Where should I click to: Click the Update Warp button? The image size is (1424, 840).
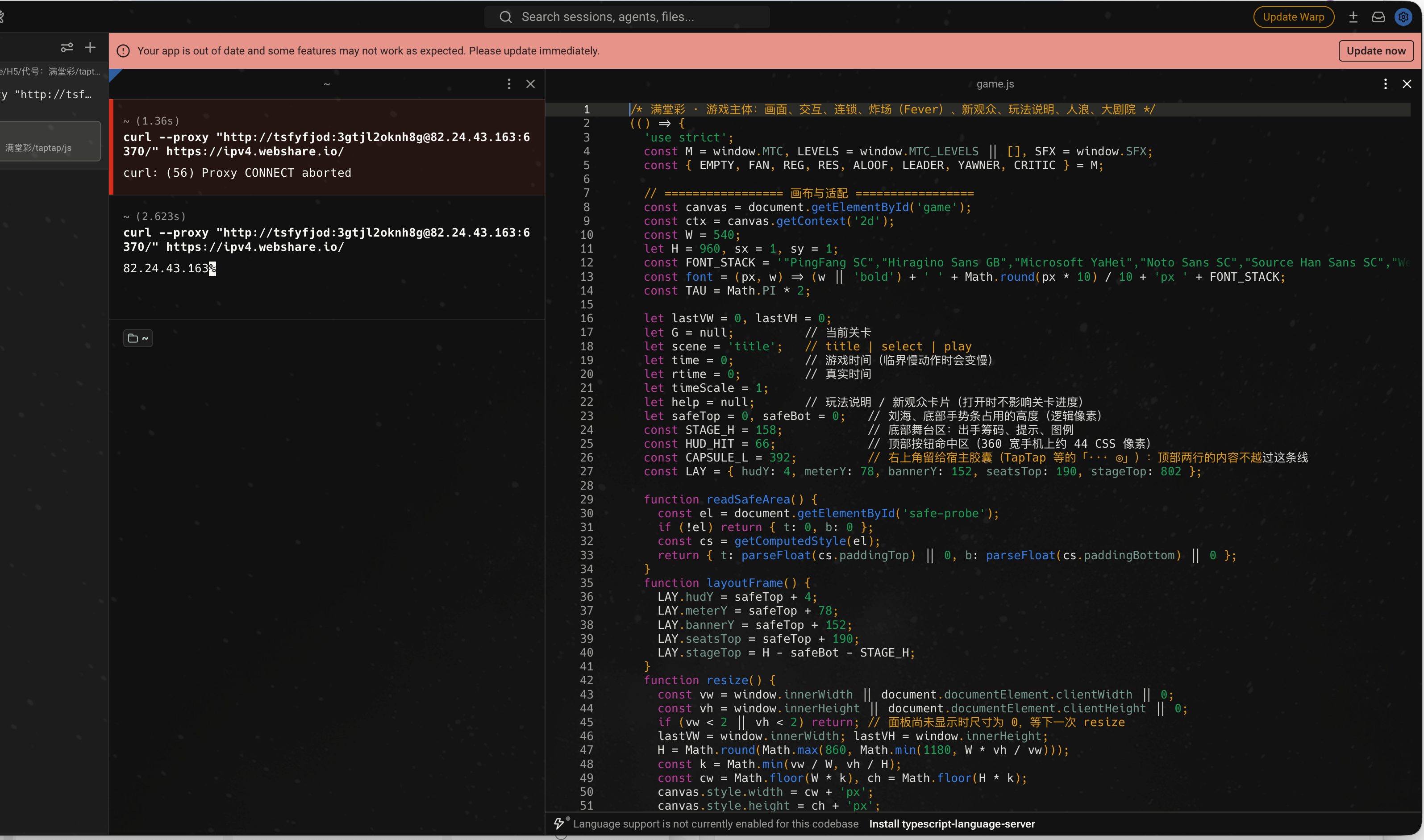click(1293, 17)
